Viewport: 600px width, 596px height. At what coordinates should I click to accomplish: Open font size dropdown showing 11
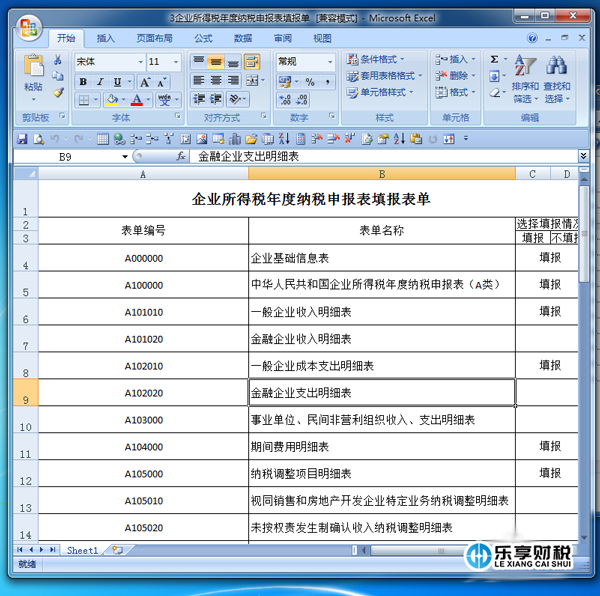coord(176,62)
